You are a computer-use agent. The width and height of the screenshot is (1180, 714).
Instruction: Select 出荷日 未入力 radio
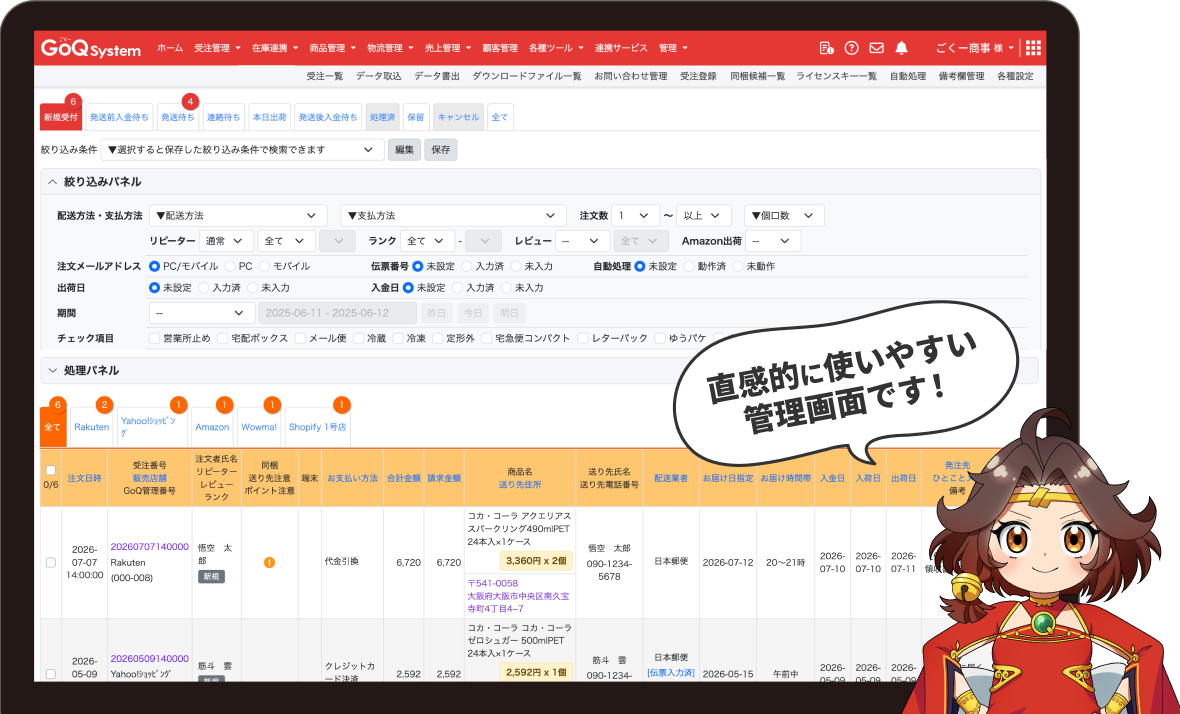[253, 287]
